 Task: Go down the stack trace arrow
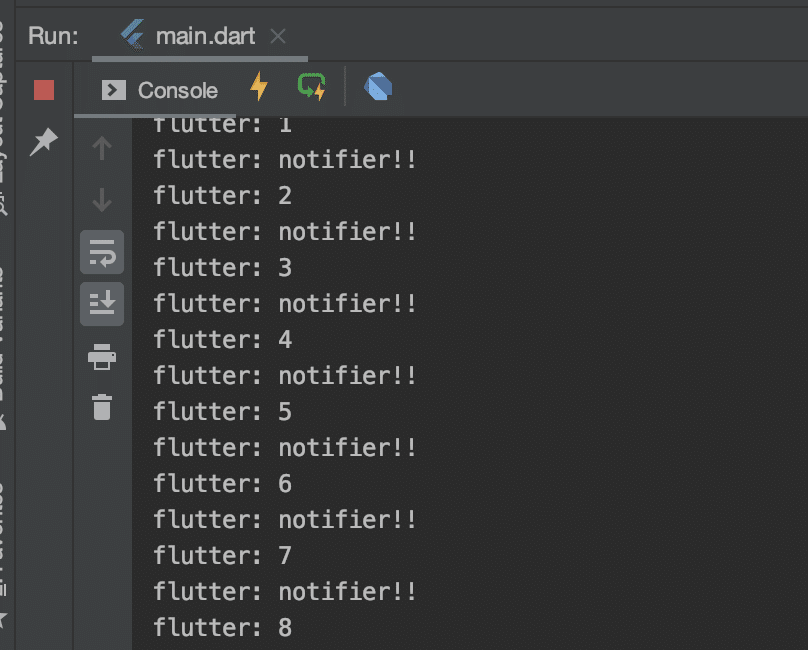point(102,200)
